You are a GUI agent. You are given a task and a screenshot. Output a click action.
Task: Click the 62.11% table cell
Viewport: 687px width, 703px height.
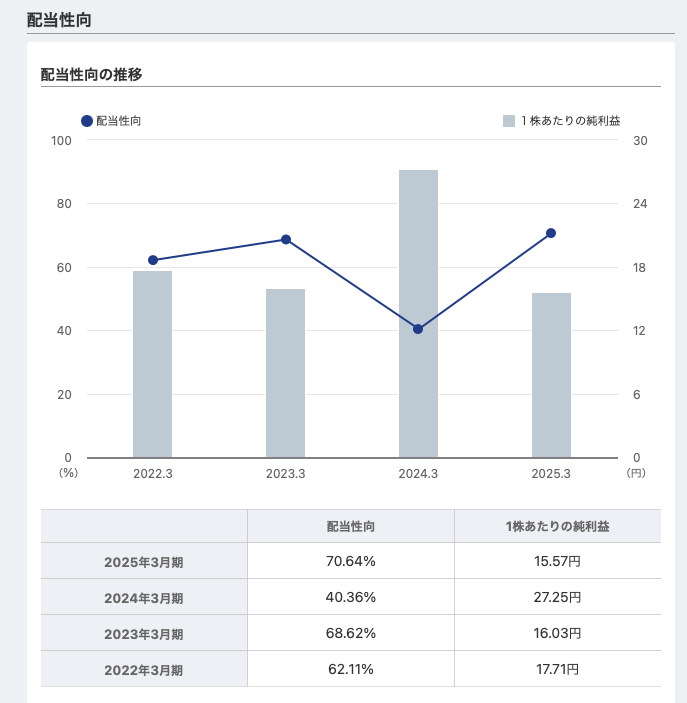tap(351, 669)
